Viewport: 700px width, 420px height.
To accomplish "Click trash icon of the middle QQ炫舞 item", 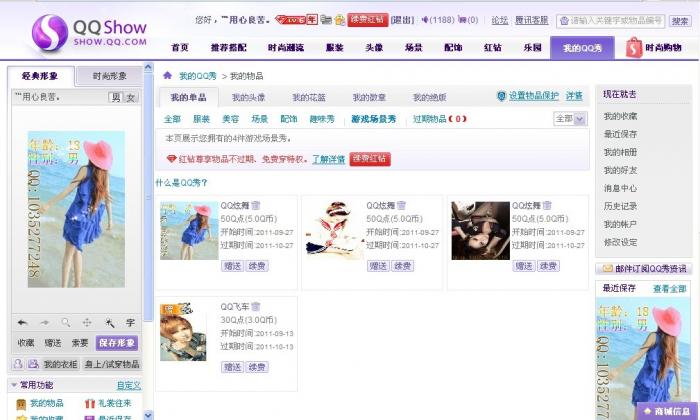I will 401,205.
